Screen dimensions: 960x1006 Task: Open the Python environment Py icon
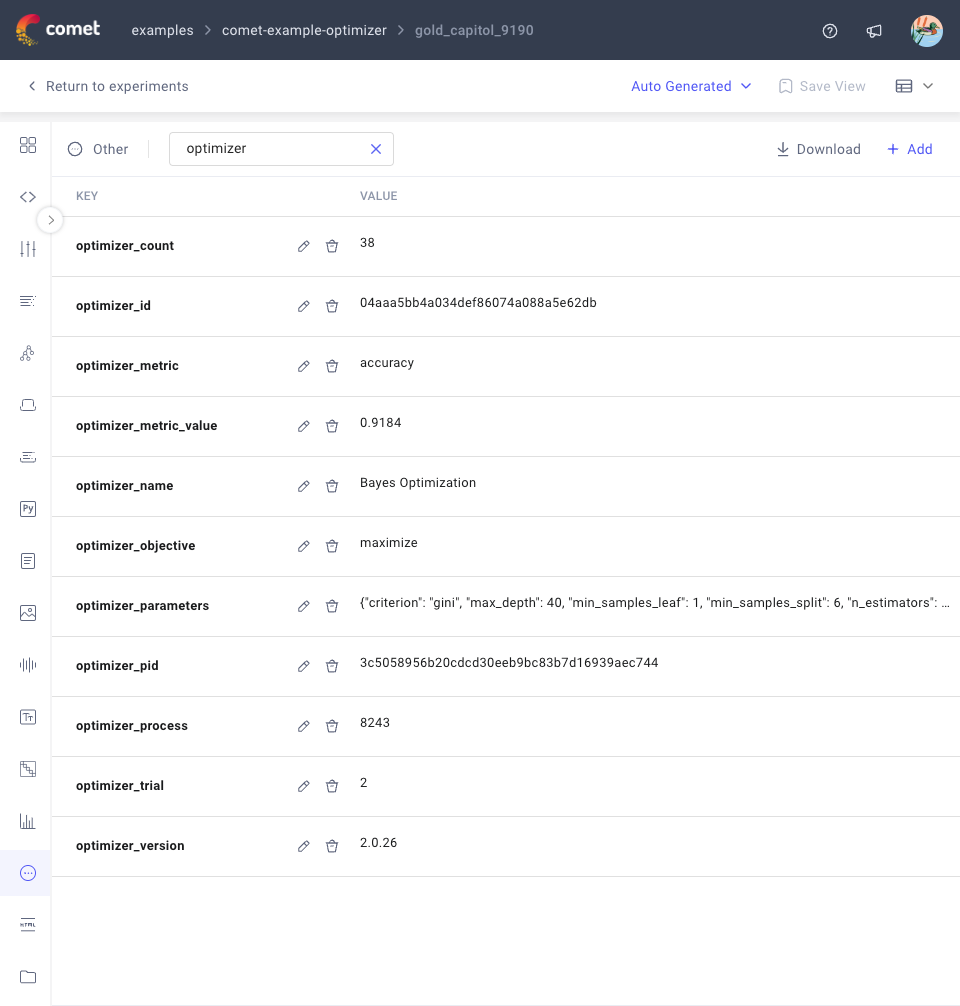click(28, 509)
